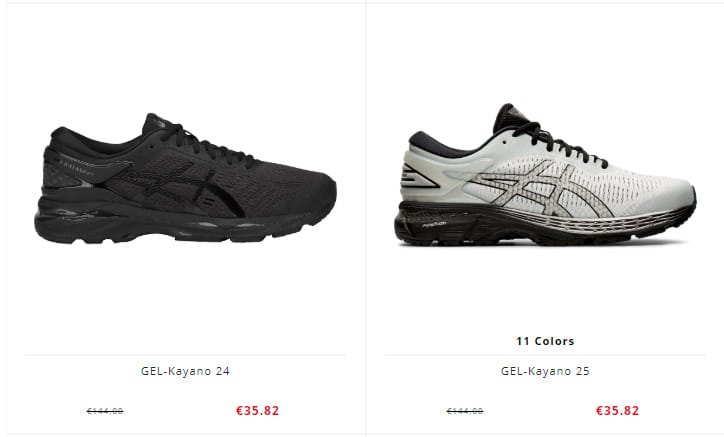Select the red €35.82 price of GEL-Kayano 25
This screenshot has height=437, width=724.
[618, 410]
